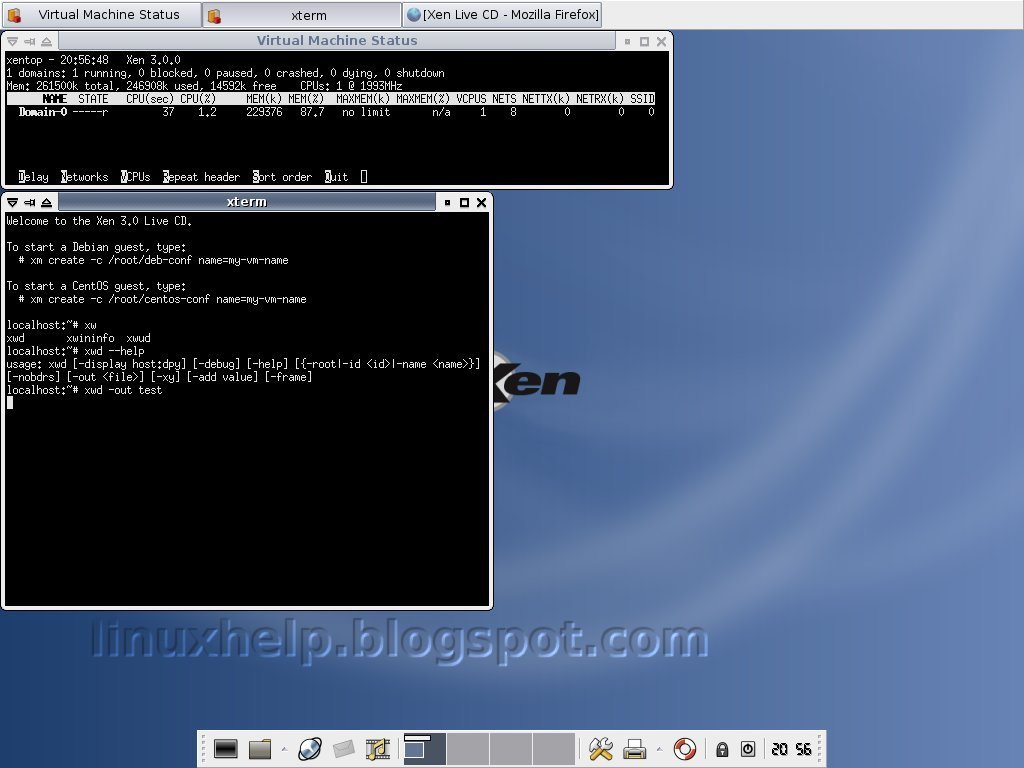Click the 'Networks' option in xentop footer
1024x768 pixels.
coord(84,177)
